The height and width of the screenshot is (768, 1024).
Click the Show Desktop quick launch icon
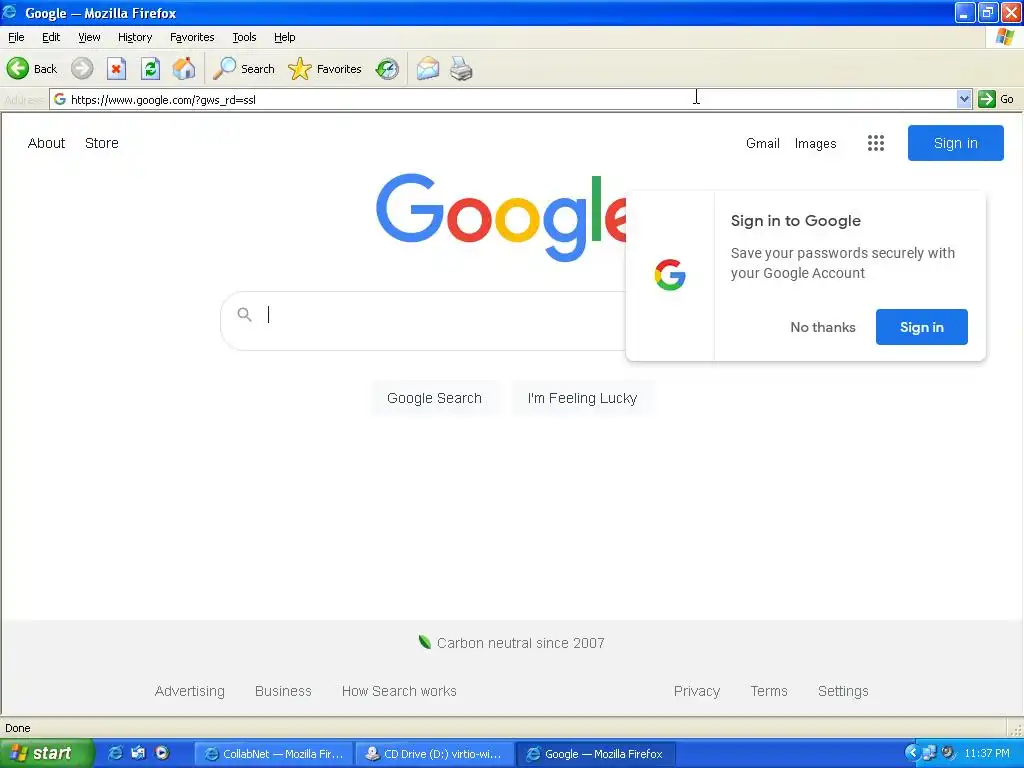[138, 753]
